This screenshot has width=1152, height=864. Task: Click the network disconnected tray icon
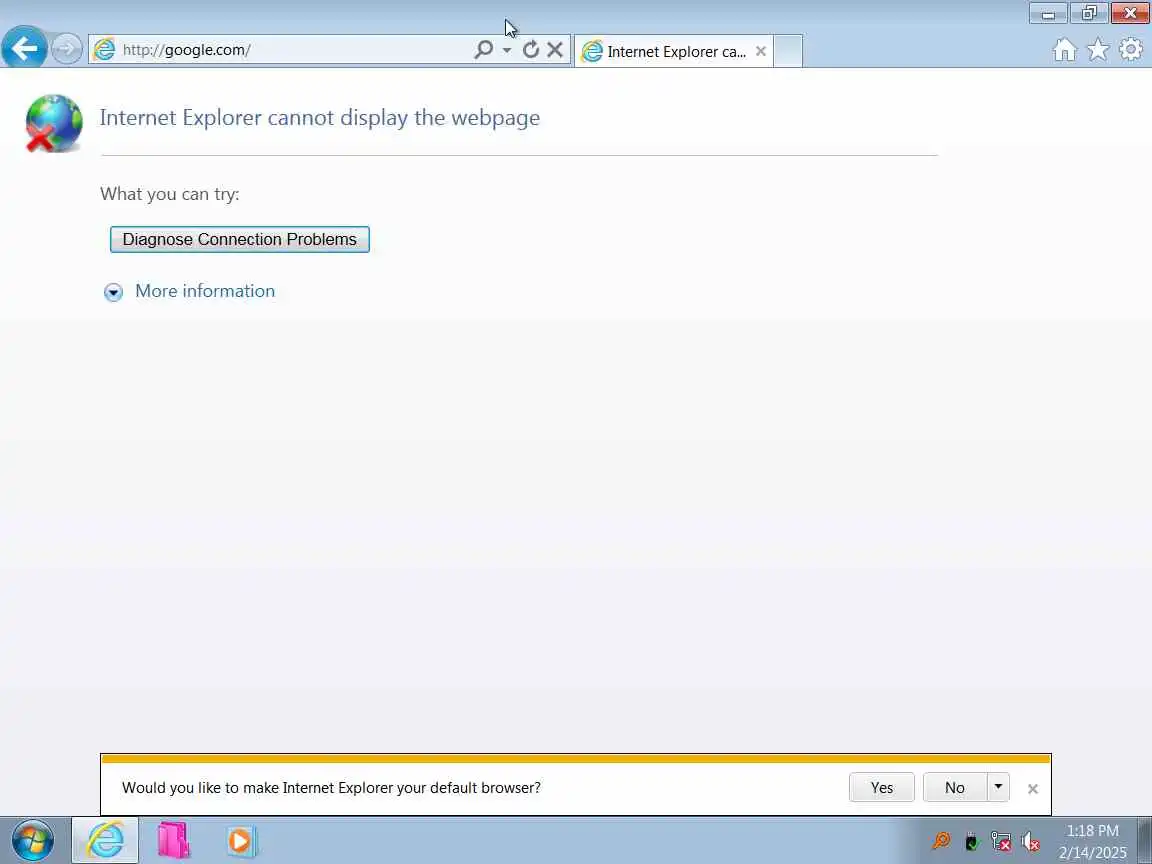[x=1001, y=840]
